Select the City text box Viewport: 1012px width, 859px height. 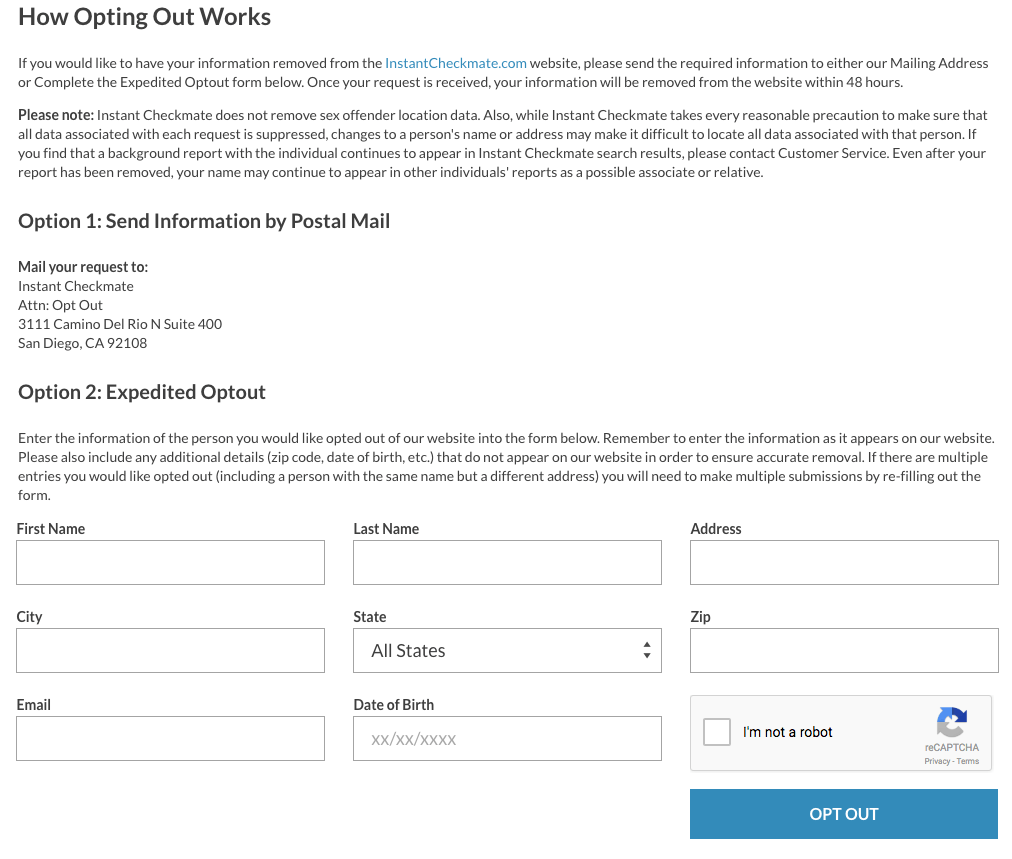tap(170, 651)
